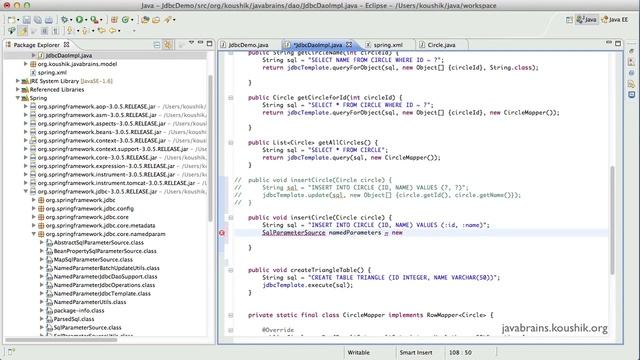Expand Referenced Libraries node

click(18, 89)
